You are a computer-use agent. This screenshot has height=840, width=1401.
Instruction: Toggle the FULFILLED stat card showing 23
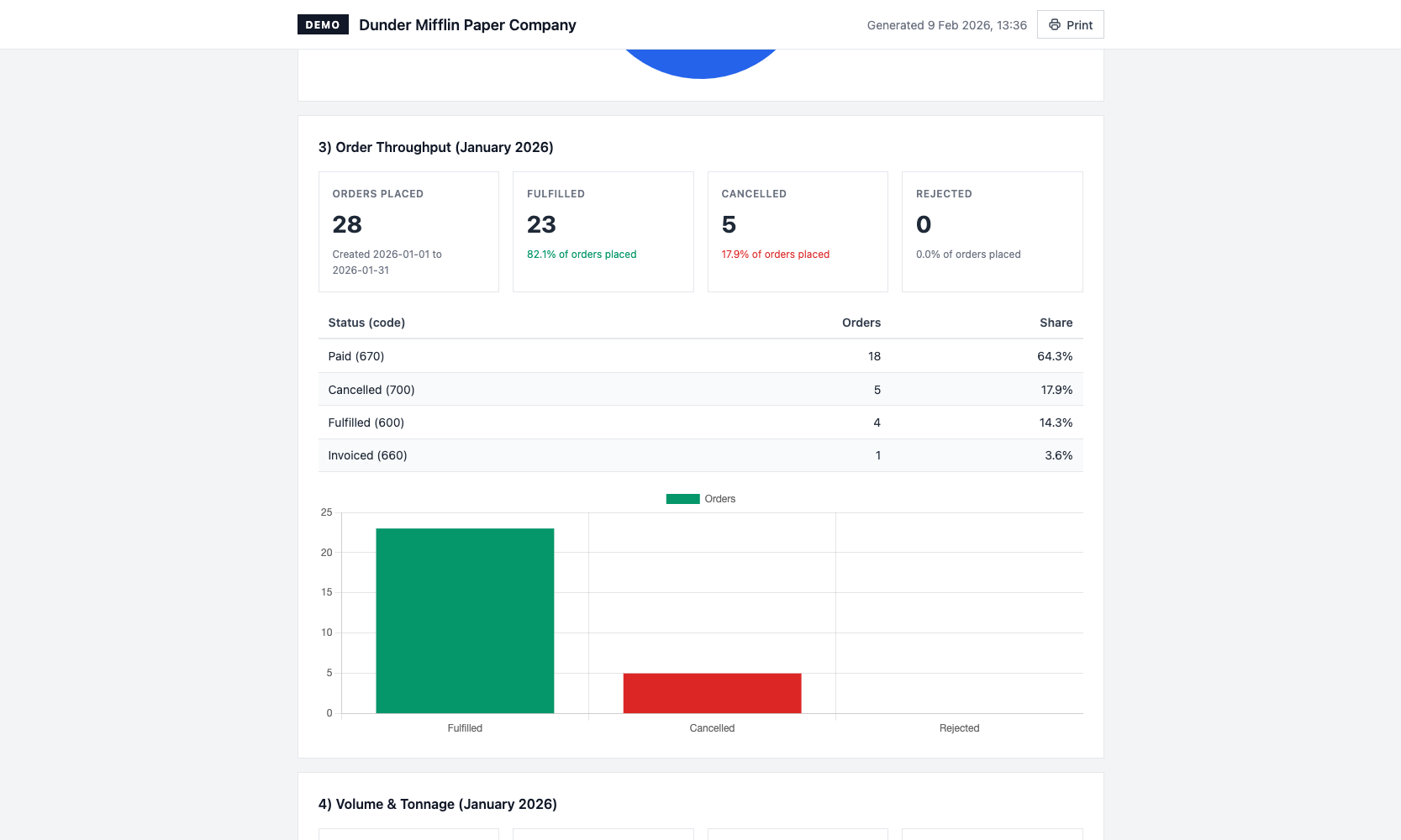point(603,232)
